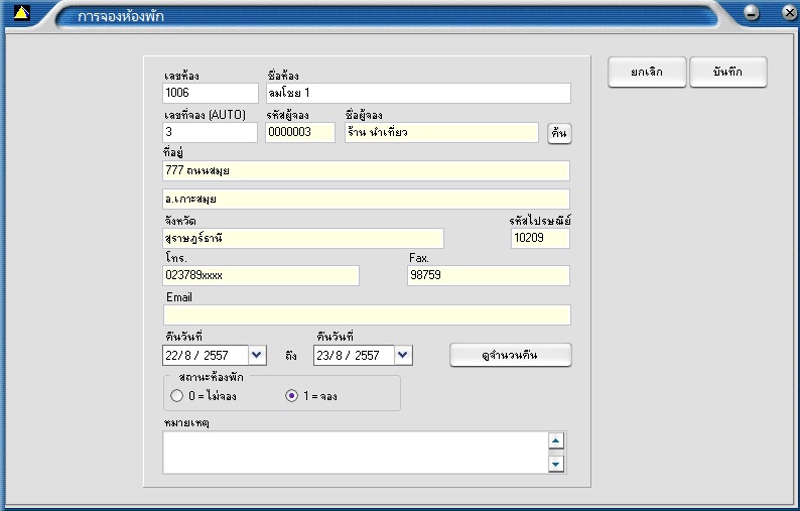Select the 1 = จอง radio button
This screenshot has height=511, width=800.
pyautogui.click(x=291, y=396)
